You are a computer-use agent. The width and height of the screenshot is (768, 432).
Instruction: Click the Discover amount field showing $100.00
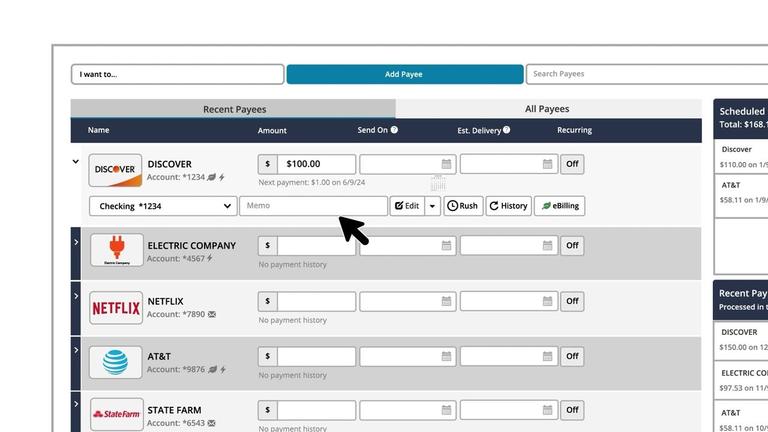(316, 164)
